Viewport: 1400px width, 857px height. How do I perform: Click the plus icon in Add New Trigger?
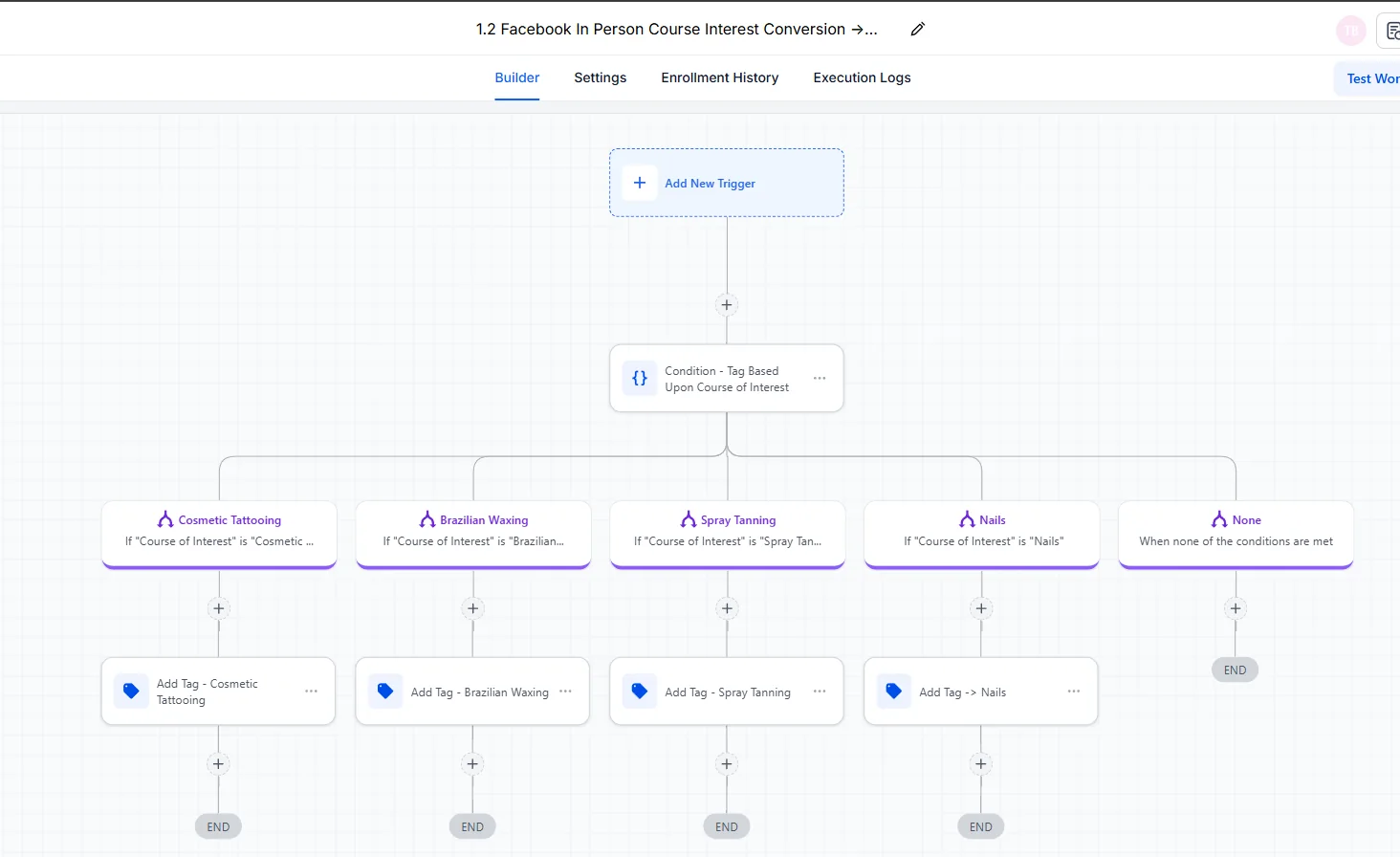[x=640, y=183]
